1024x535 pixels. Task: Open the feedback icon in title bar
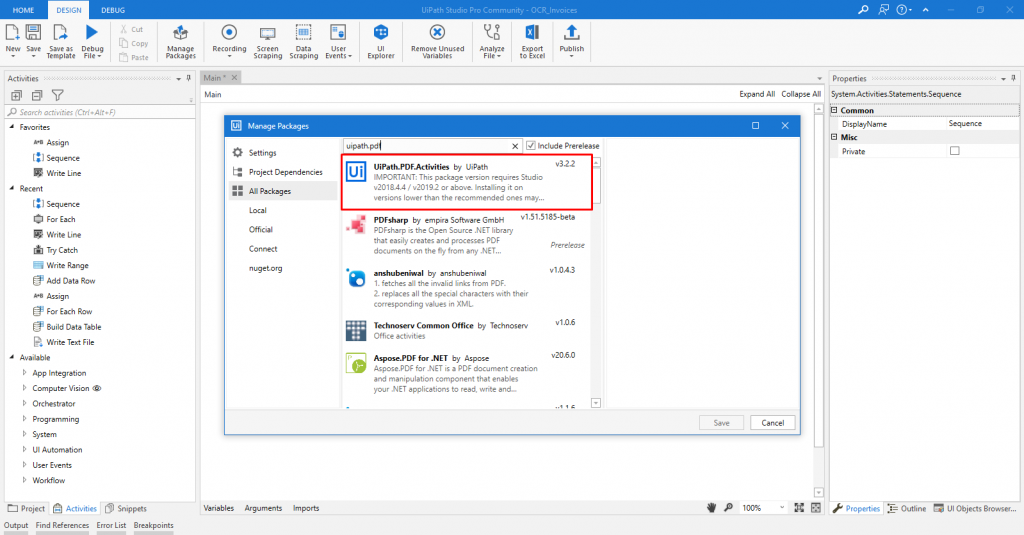click(884, 10)
